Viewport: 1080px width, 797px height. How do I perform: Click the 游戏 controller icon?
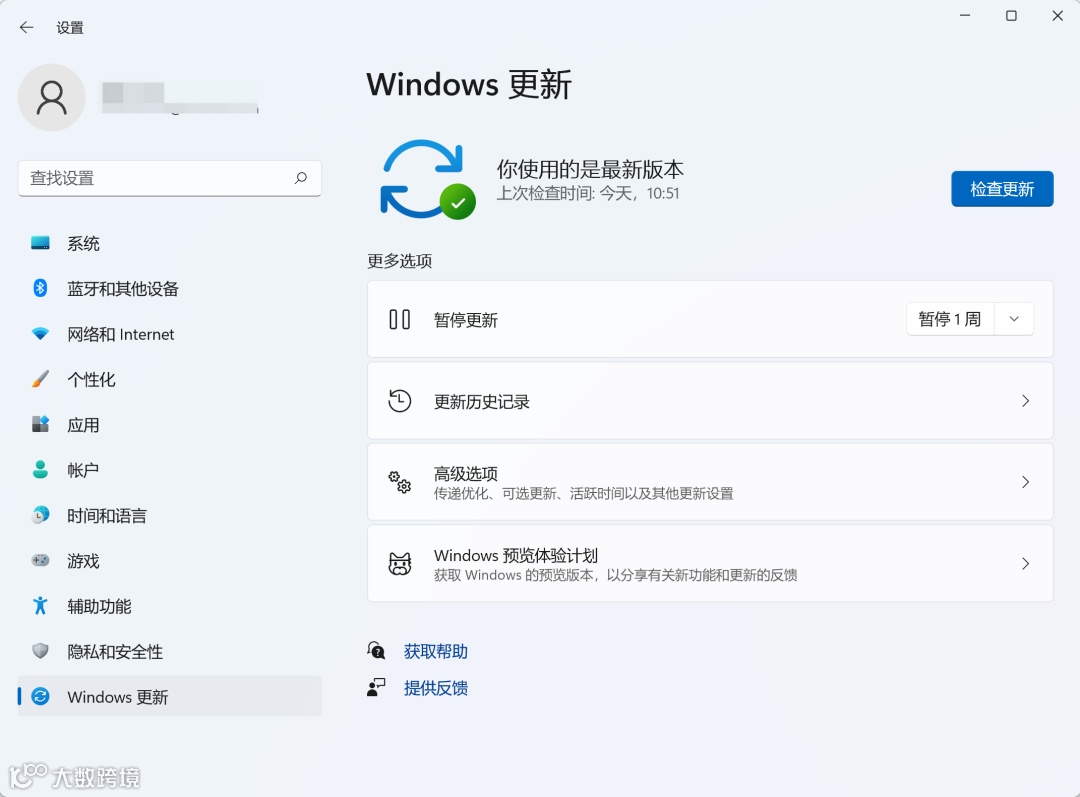[x=41, y=561]
